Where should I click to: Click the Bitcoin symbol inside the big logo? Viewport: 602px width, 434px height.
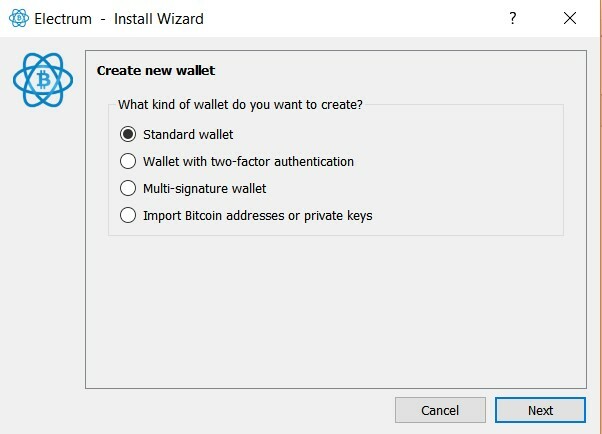coord(43,80)
